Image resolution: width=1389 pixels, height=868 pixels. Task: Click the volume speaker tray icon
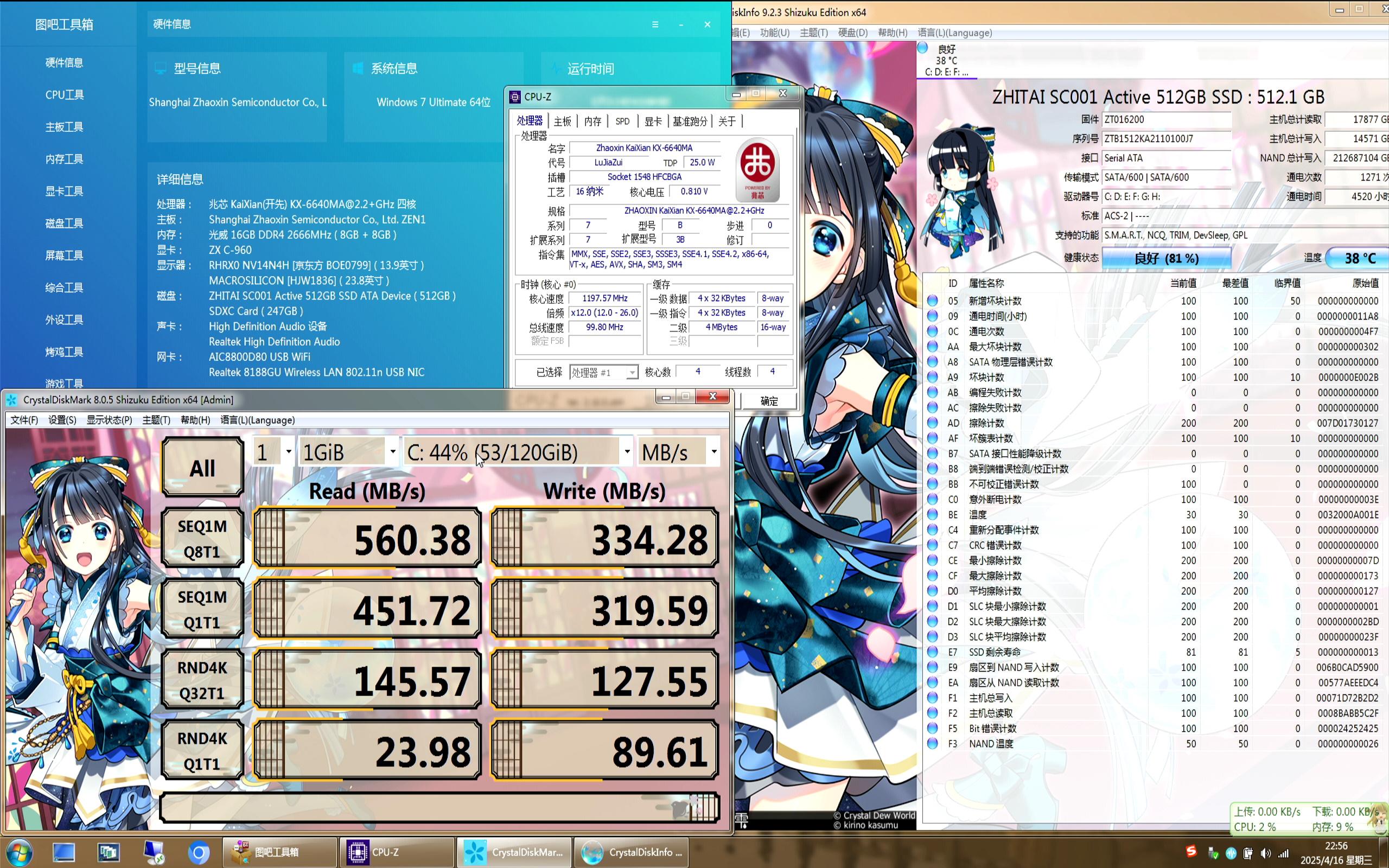pos(1265,854)
